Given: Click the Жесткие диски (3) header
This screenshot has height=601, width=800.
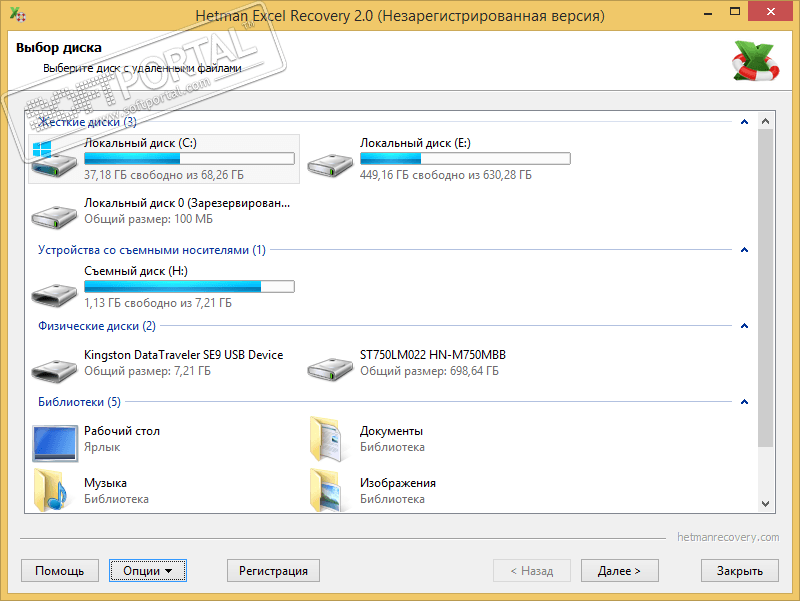Looking at the screenshot, I should (x=87, y=122).
